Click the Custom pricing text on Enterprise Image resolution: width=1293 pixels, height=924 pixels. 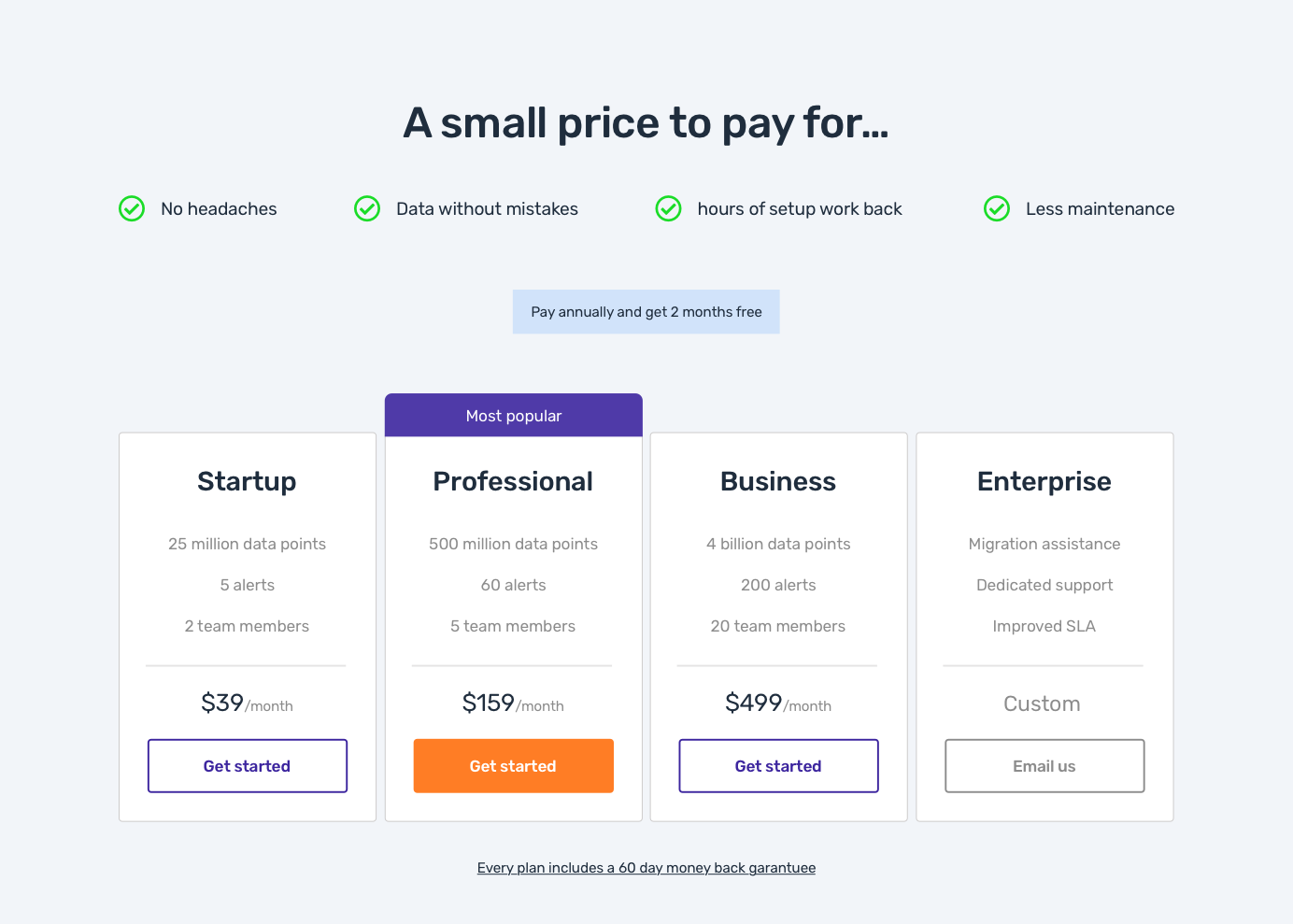point(1042,704)
